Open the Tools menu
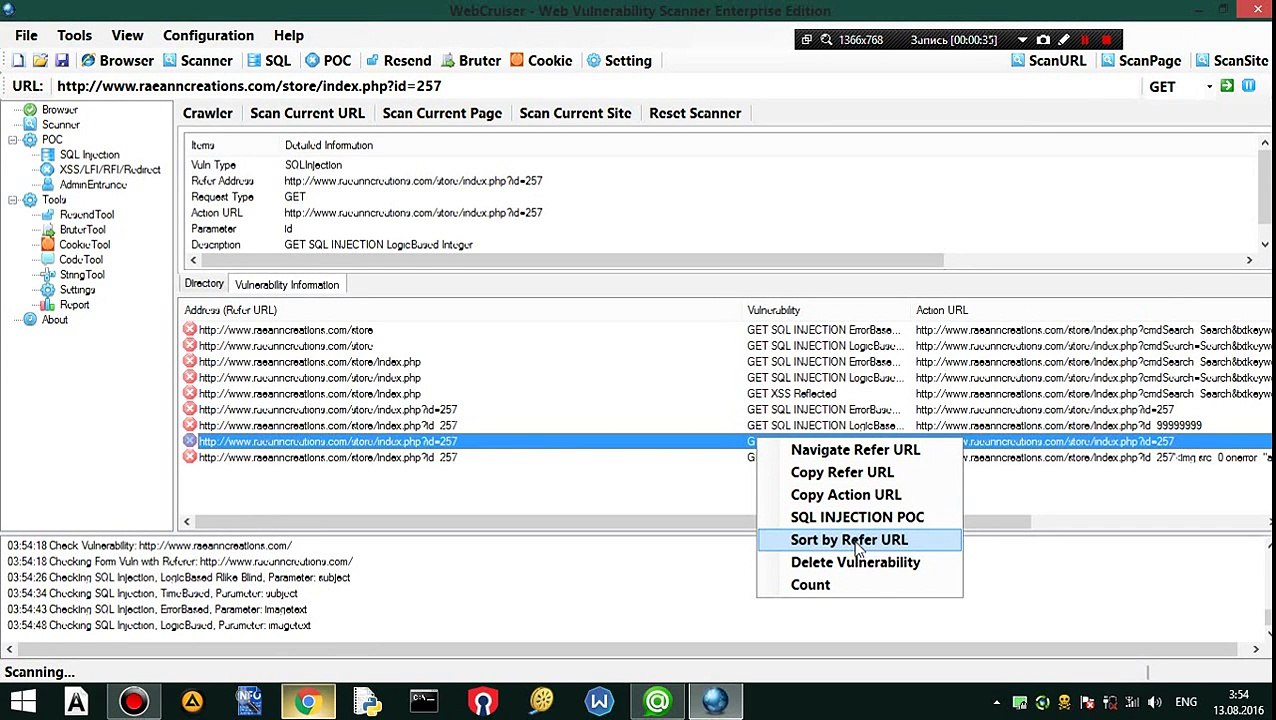 pyautogui.click(x=74, y=36)
